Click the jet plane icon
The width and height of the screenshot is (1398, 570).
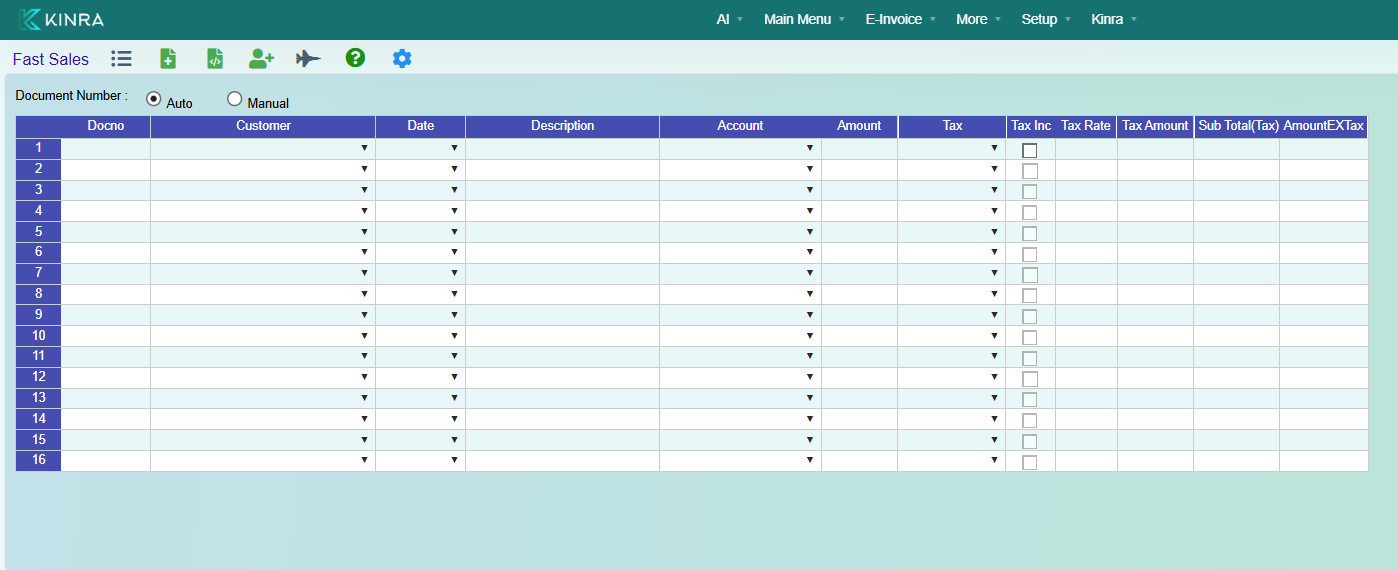tap(309, 59)
